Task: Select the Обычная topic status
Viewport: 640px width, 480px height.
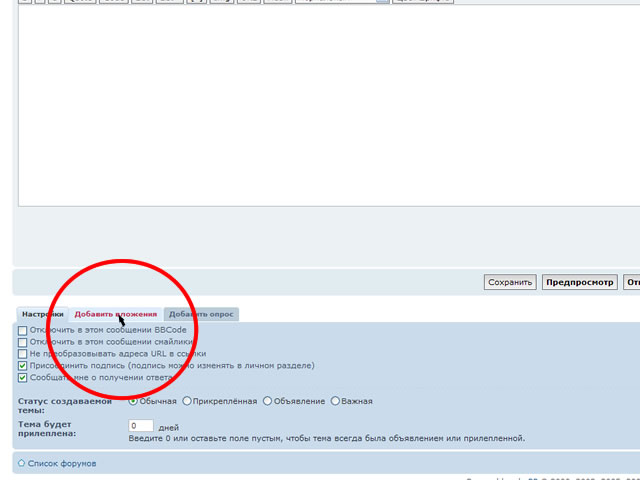Action: [134, 401]
